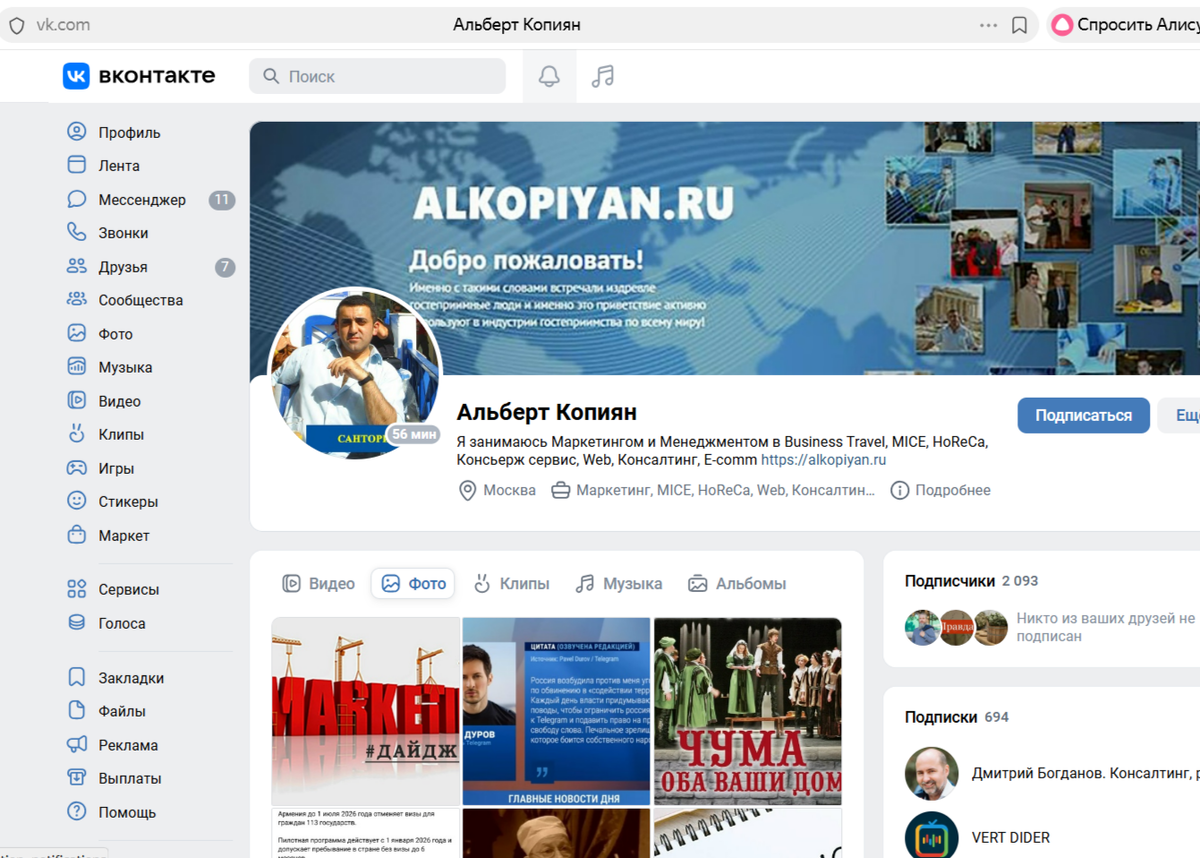Click the Помощь question mark icon
The width and height of the screenshot is (1200, 858).
[77, 812]
